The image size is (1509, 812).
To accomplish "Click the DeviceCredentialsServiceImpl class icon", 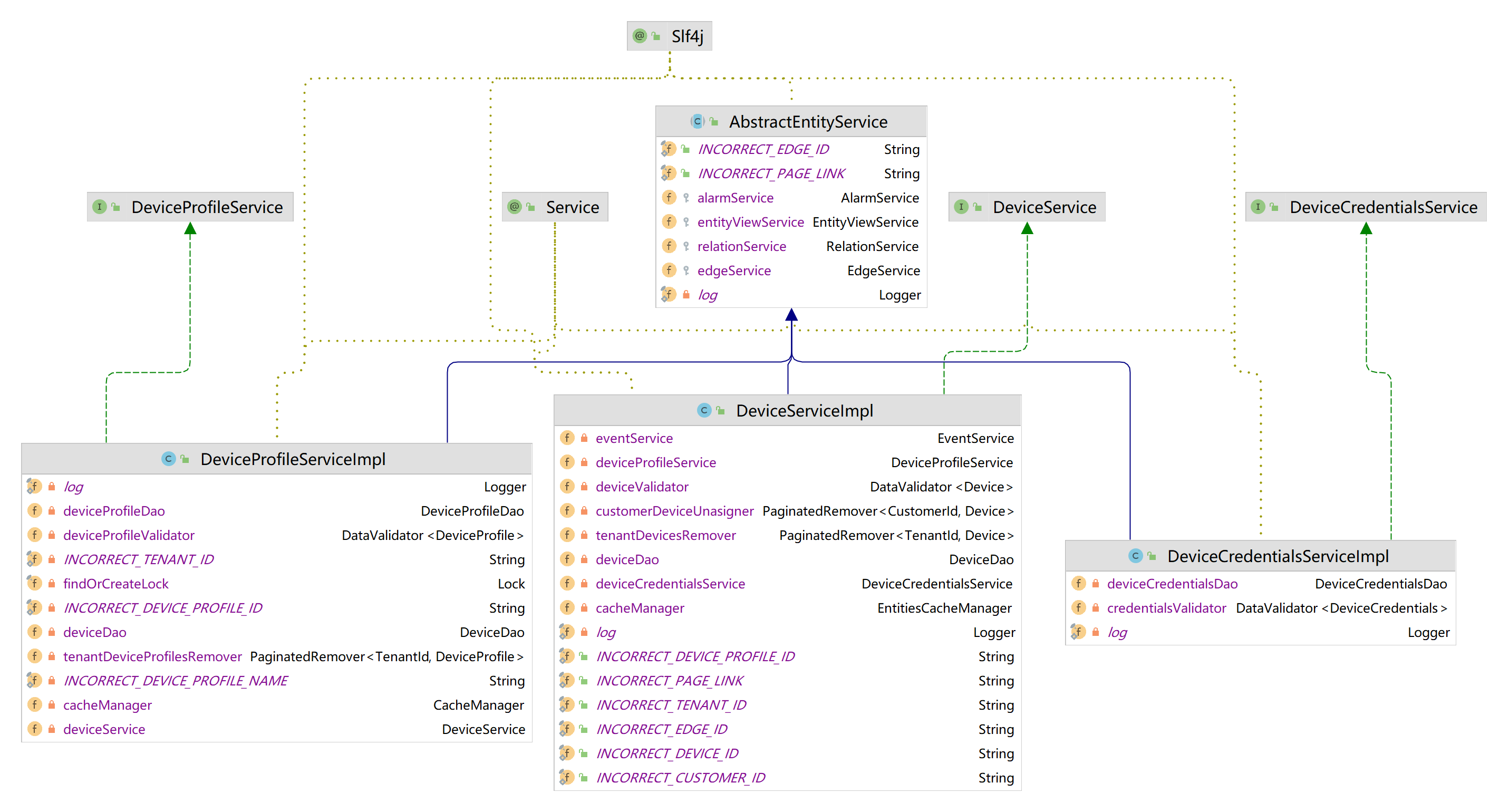I will click(1135, 556).
